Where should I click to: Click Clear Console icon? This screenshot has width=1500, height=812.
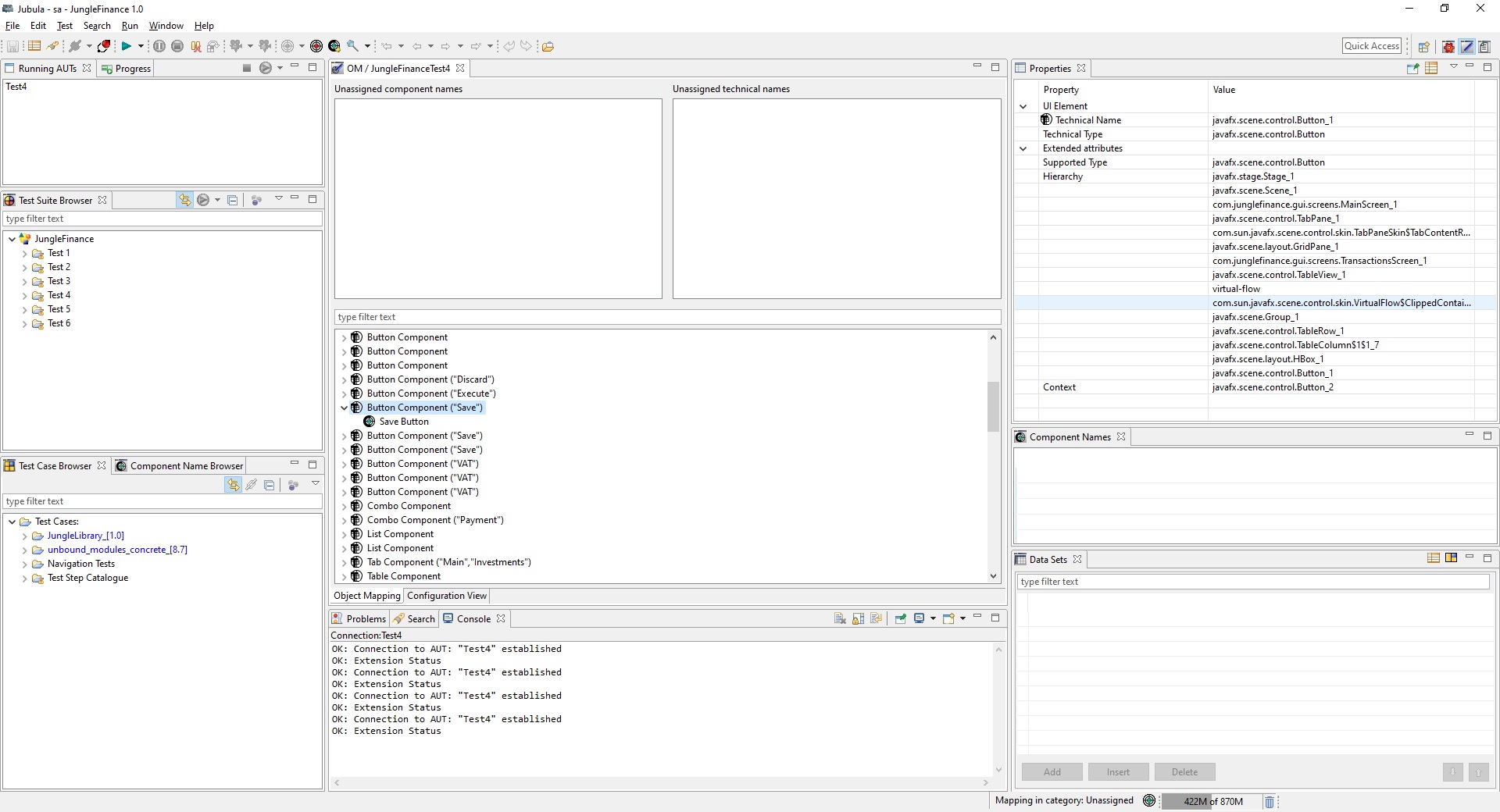pos(840,618)
